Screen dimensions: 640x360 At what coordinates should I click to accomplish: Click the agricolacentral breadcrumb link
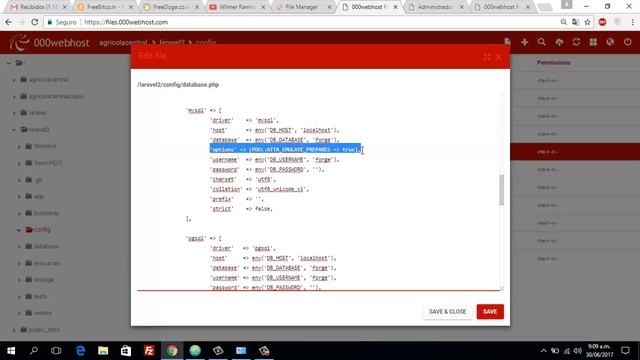pos(123,42)
